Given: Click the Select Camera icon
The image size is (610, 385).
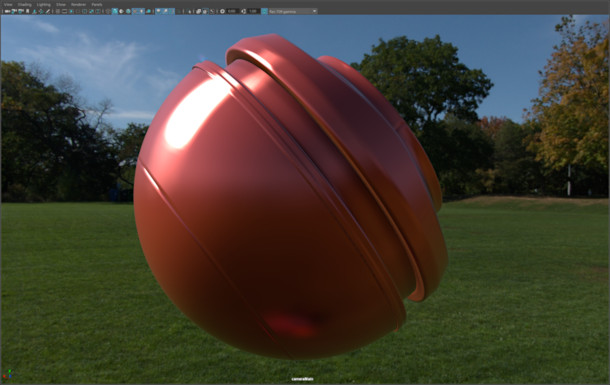Looking at the screenshot, I should click(x=7, y=11).
